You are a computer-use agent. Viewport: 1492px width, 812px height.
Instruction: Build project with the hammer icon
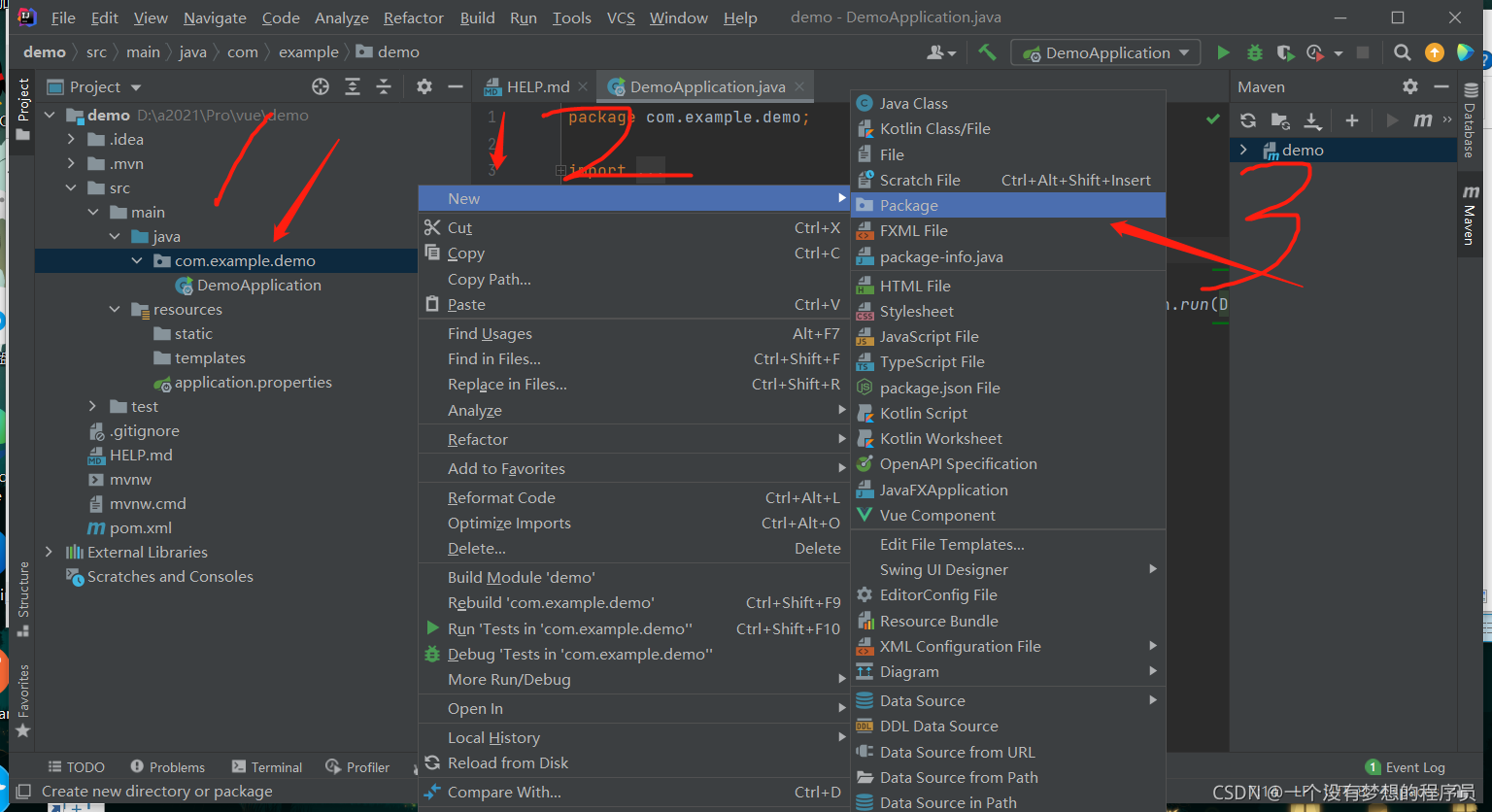988,52
